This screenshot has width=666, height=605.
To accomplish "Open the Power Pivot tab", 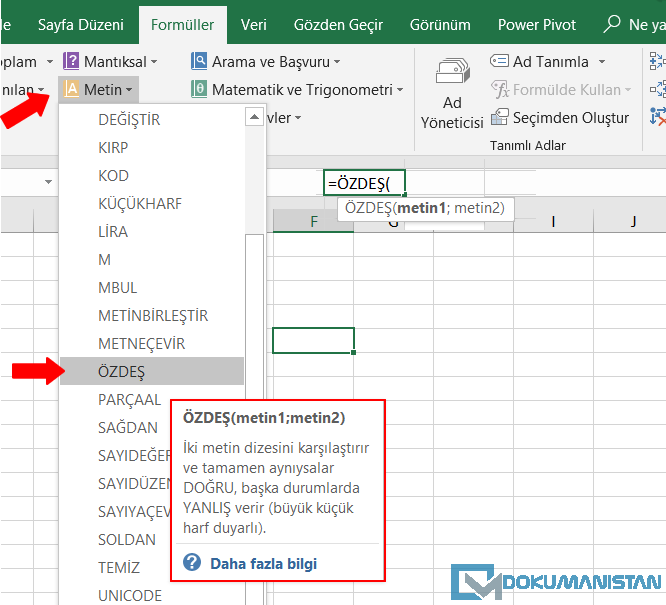I will (537, 25).
